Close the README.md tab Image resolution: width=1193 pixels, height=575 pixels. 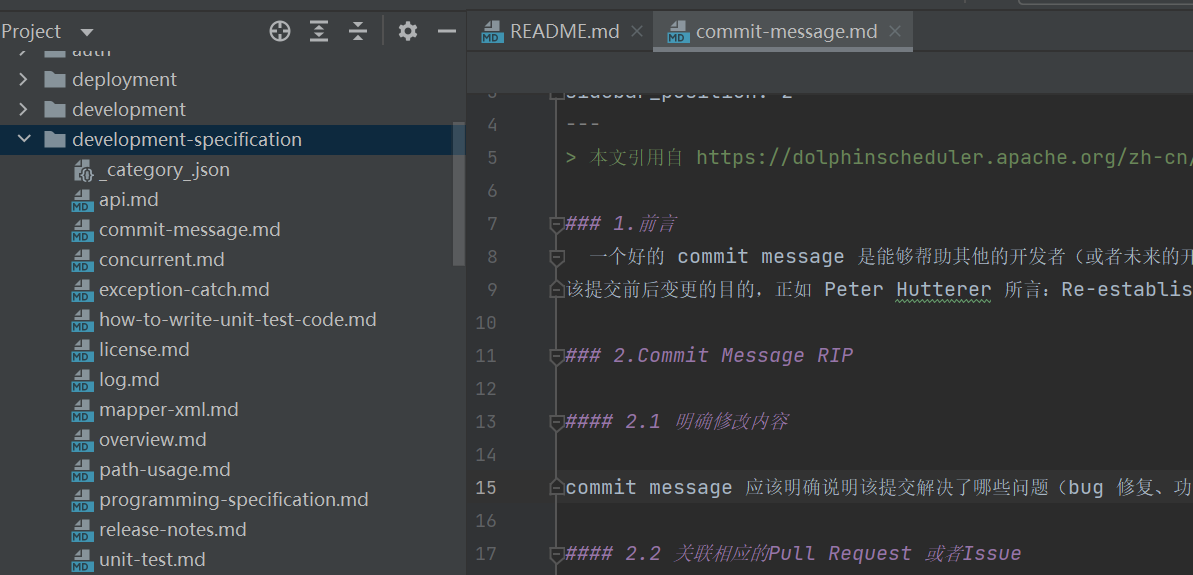(637, 31)
